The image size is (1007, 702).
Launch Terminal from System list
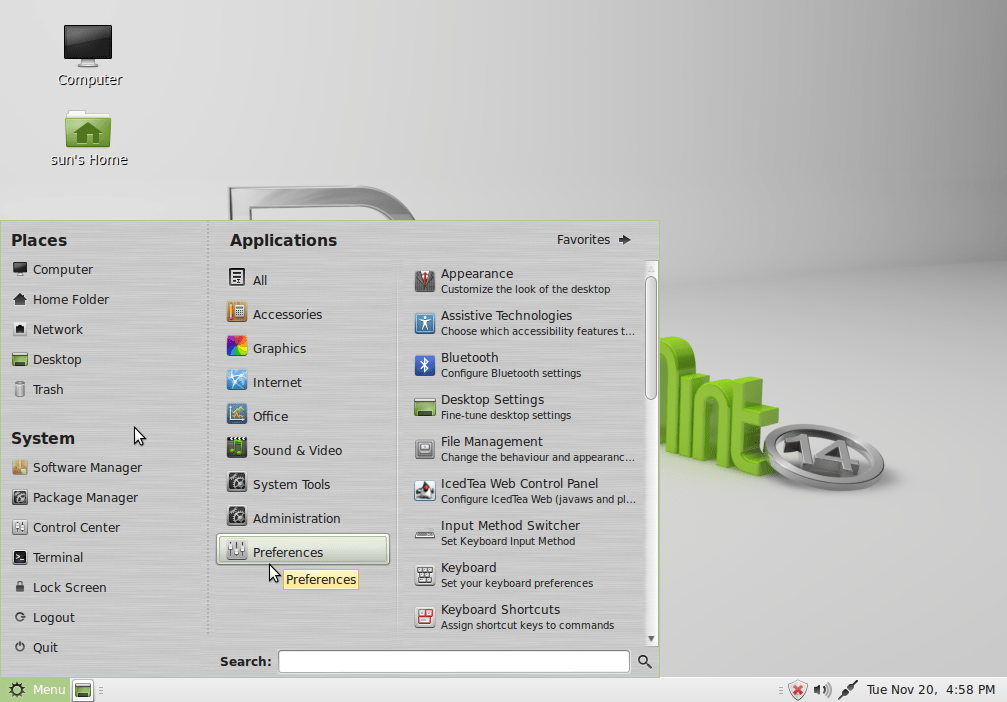(48, 557)
